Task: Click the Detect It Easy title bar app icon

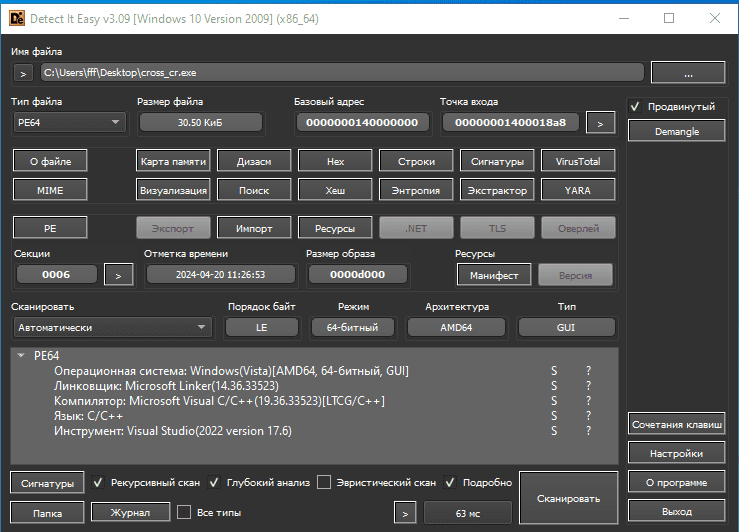Action: pyautogui.click(x=16, y=18)
